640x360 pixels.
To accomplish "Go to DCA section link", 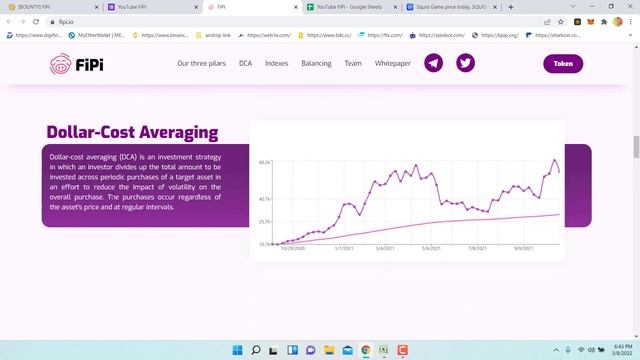I will coord(245,63).
